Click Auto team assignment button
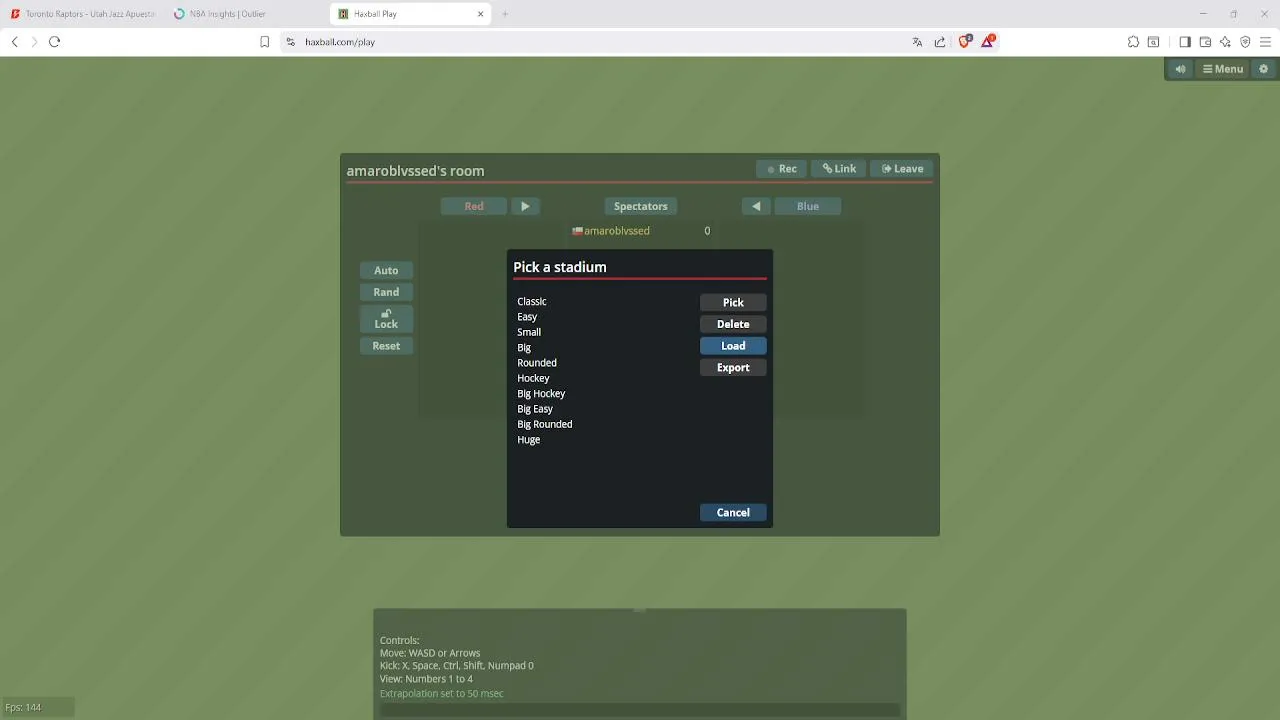Screen dimensions: 1280x720 [386, 270]
